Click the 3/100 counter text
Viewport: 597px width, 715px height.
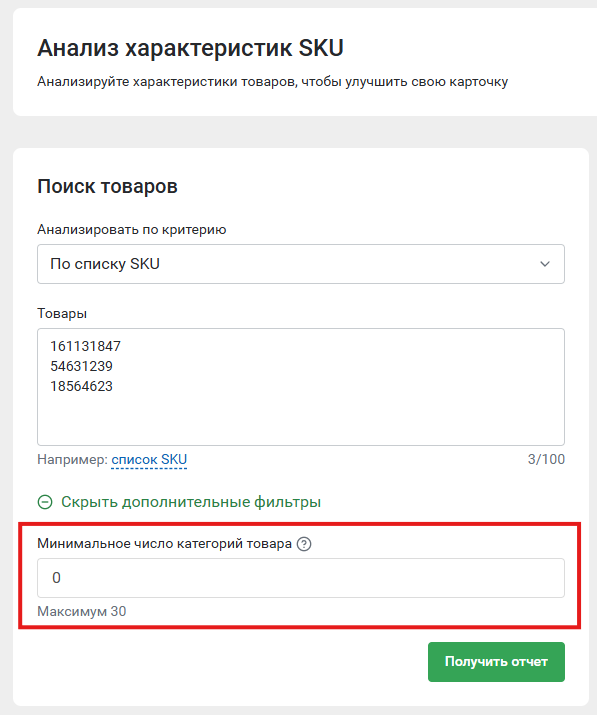[x=546, y=459]
